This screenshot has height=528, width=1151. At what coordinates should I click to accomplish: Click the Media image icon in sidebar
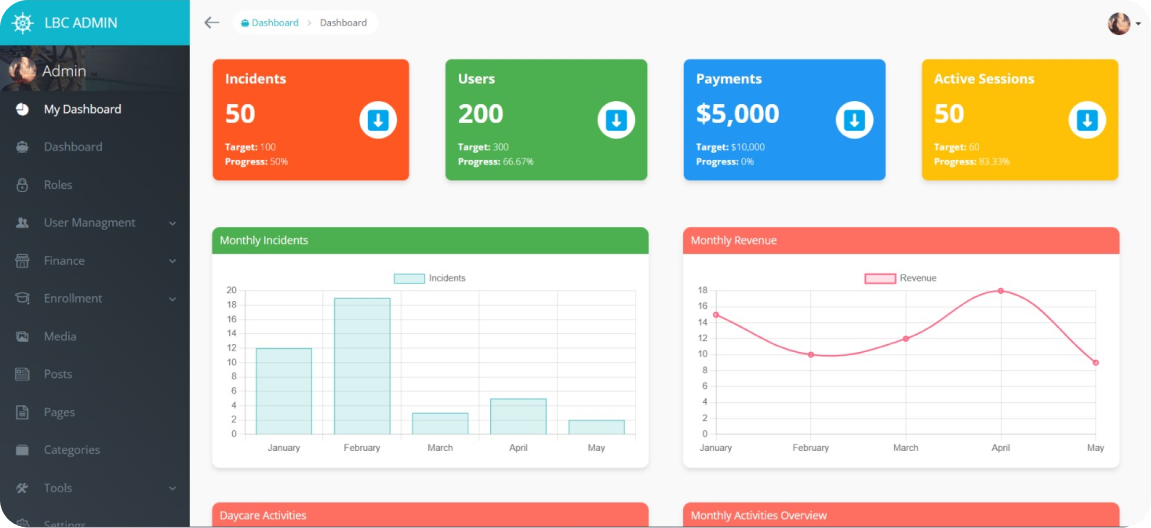22,337
